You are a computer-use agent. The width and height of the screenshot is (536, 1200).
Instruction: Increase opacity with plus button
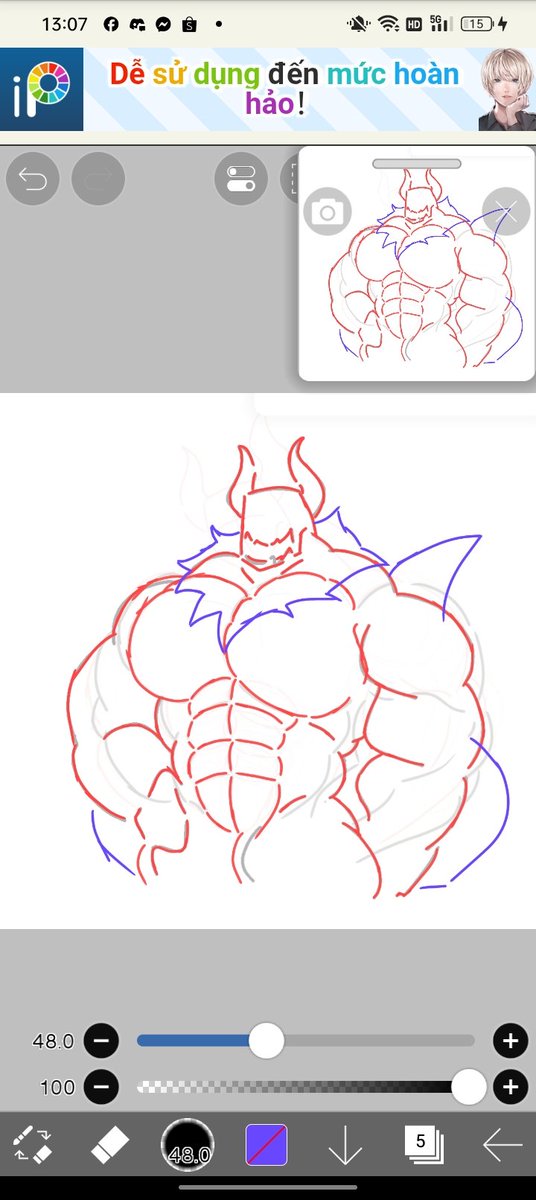pos(510,1086)
